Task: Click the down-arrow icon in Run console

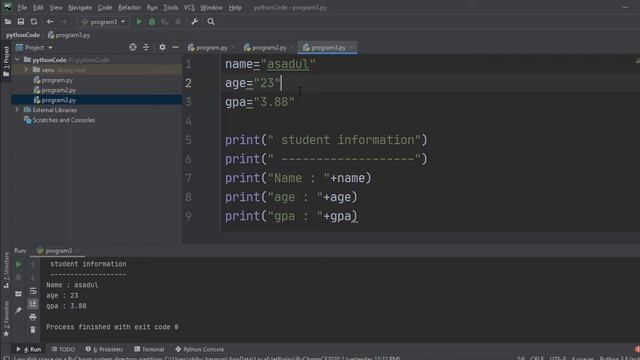Action: (x=33, y=278)
